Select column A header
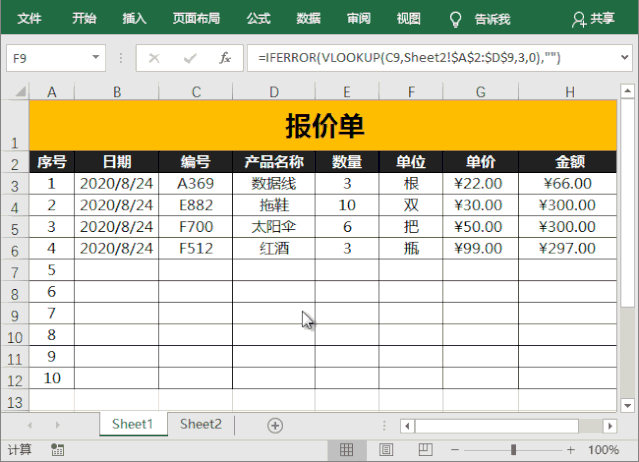The height and width of the screenshot is (462, 639). click(51, 92)
